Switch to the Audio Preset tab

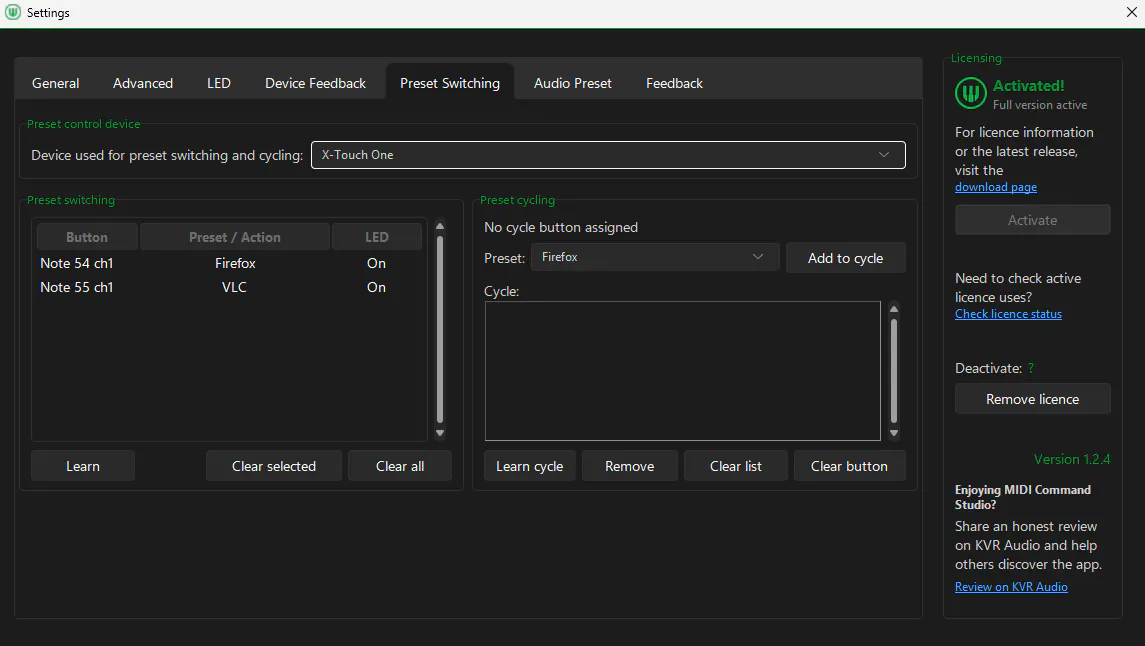pyautogui.click(x=572, y=83)
